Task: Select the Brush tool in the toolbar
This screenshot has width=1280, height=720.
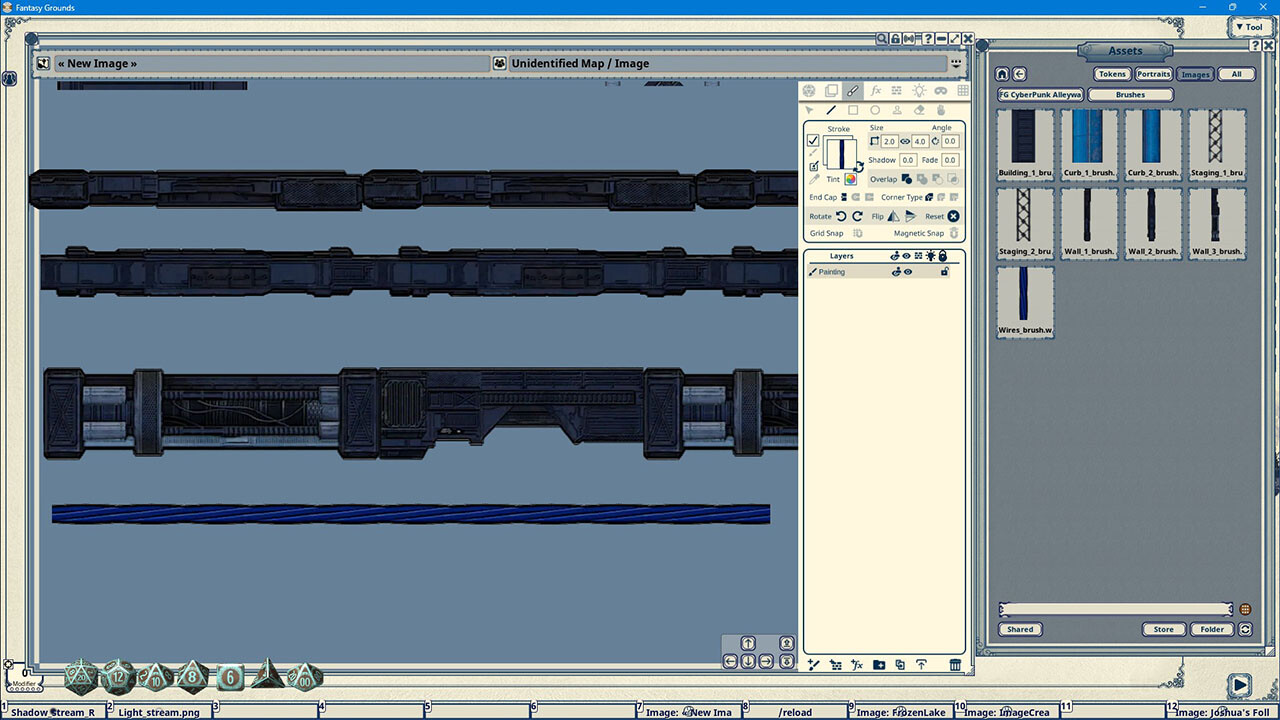Action: [852, 91]
